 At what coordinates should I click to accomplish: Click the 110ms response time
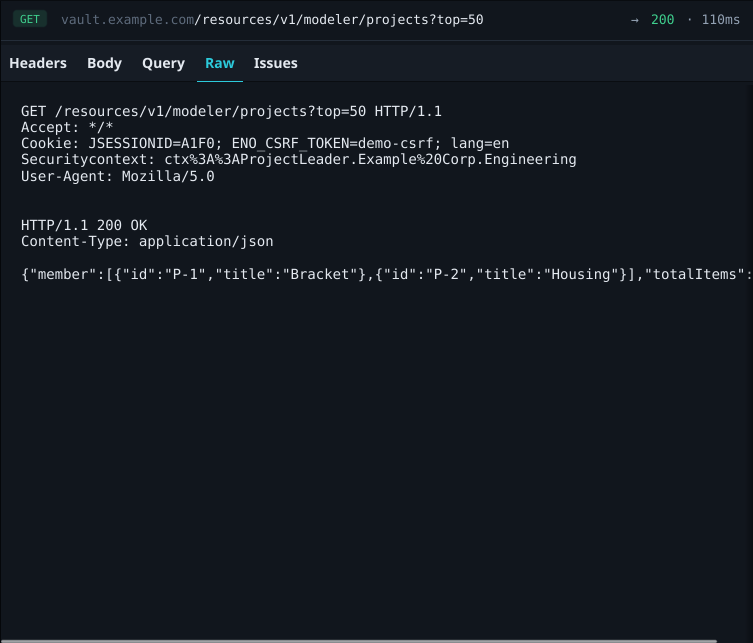[x=720, y=20]
